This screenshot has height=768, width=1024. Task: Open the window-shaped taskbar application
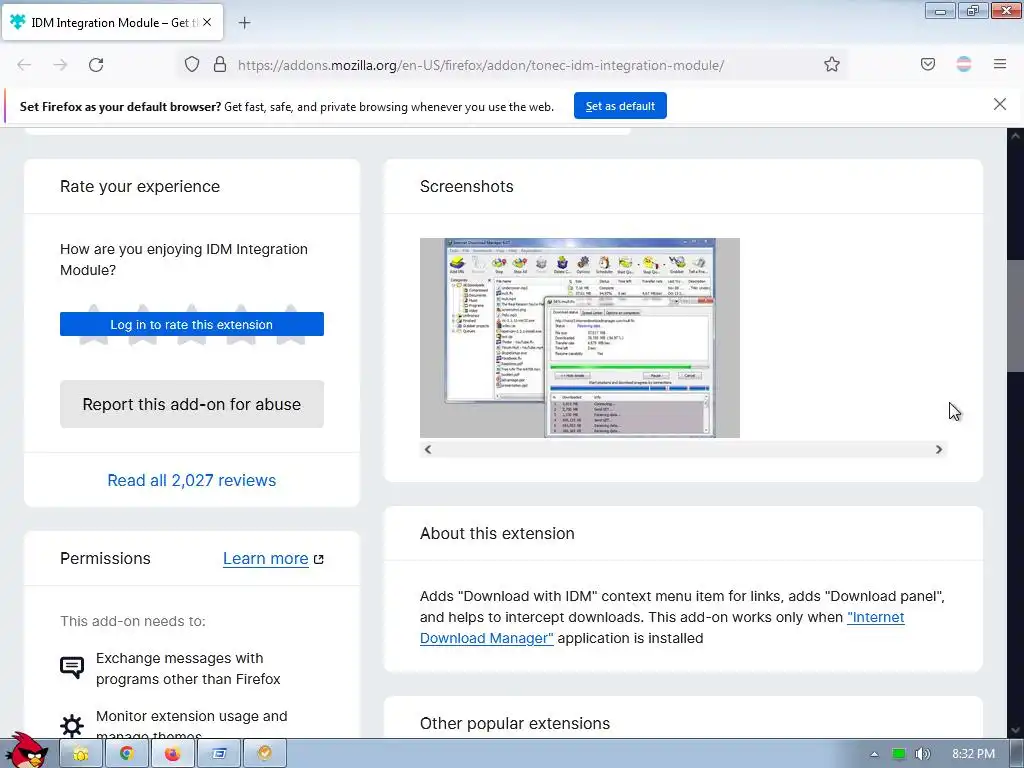tap(218, 754)
